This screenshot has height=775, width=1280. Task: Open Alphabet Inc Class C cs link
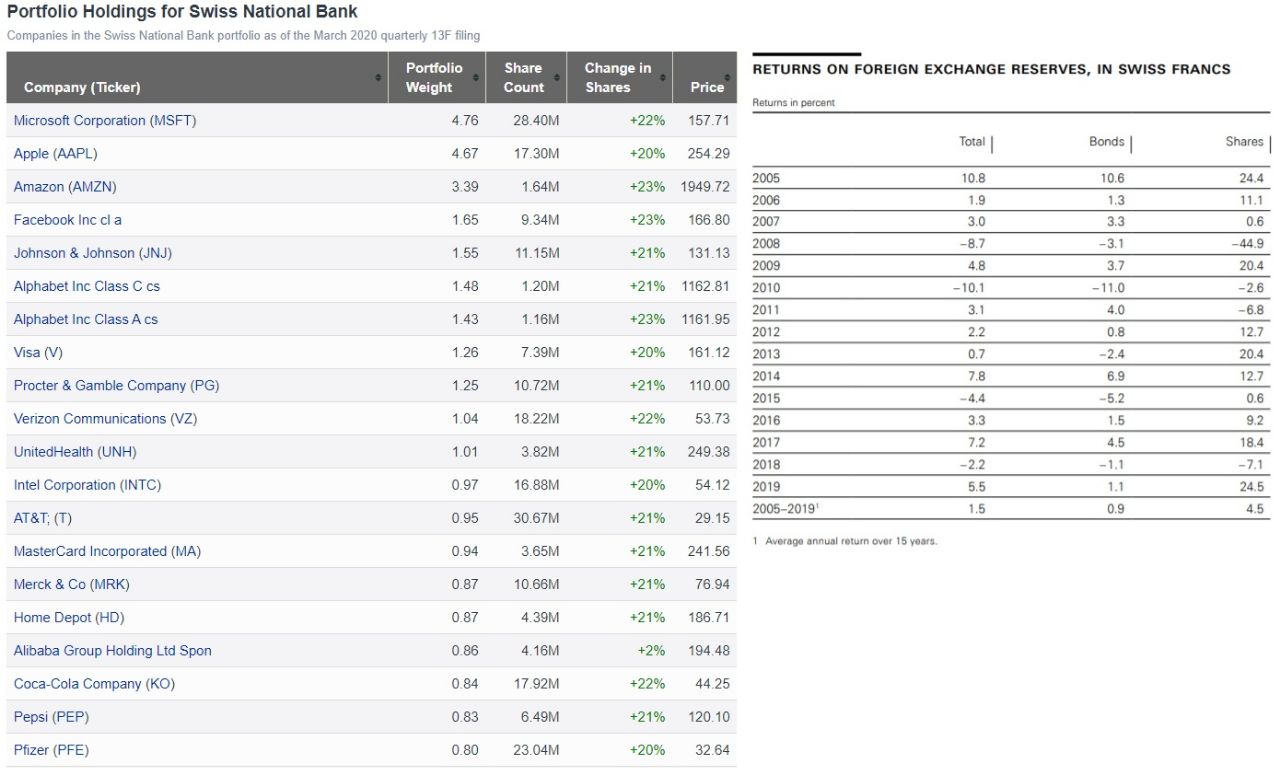coord(87,286)
